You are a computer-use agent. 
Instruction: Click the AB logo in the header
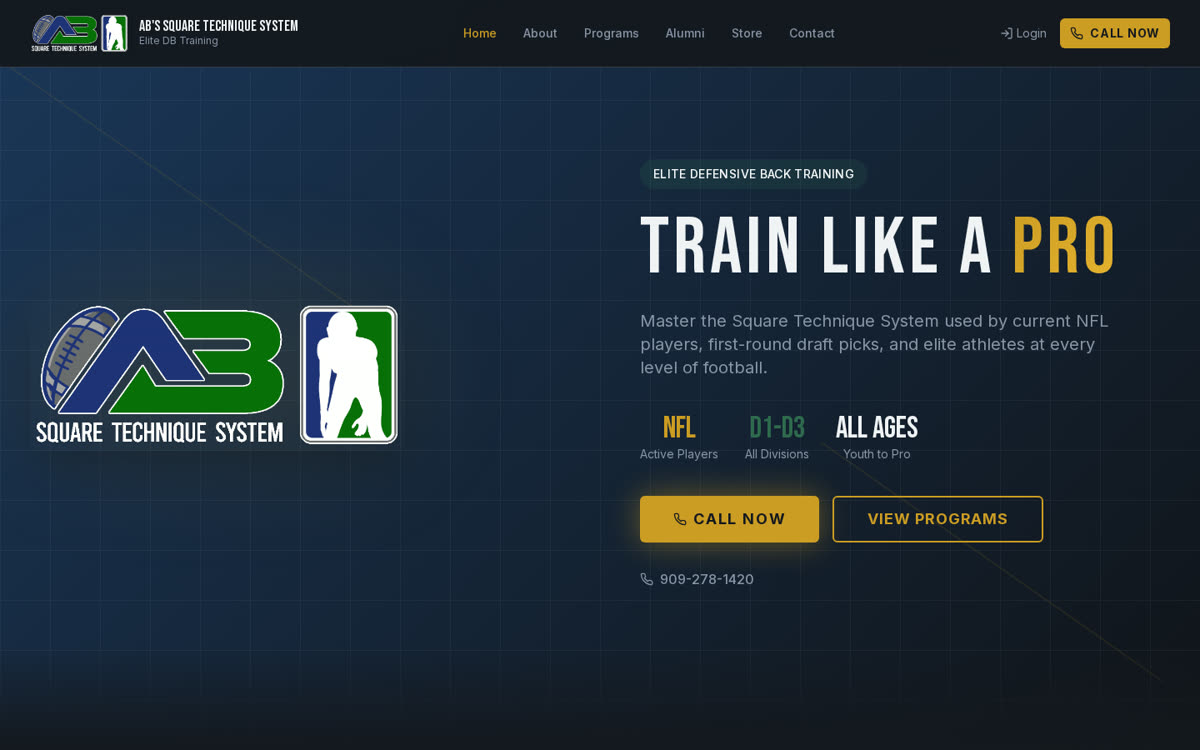click(65, 33)
